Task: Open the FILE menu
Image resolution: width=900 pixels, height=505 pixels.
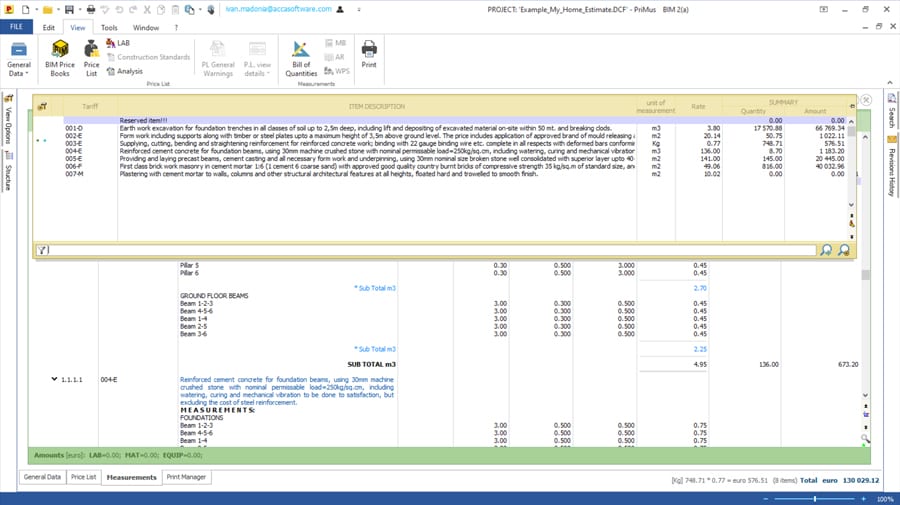Action: click(16, 27)
